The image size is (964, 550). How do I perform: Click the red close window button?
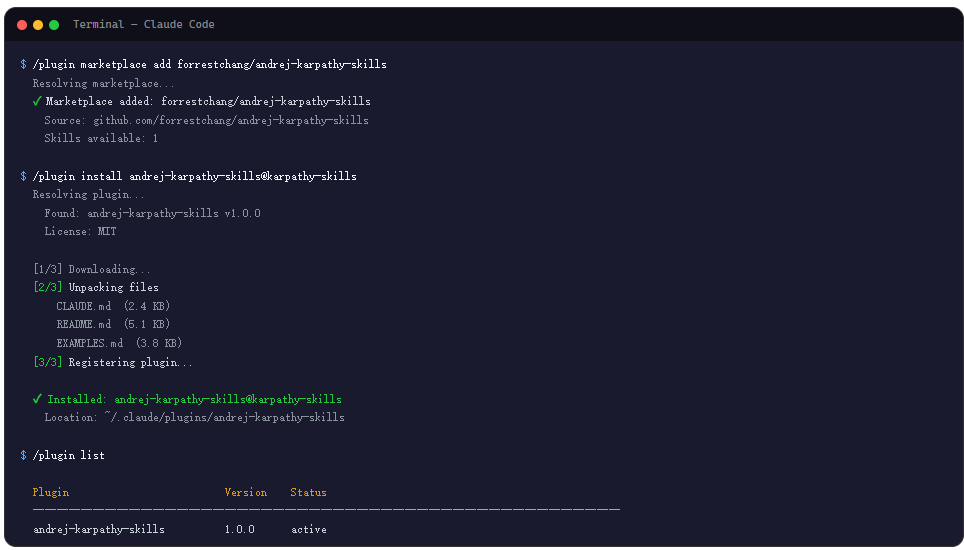[x=22, y=25]
